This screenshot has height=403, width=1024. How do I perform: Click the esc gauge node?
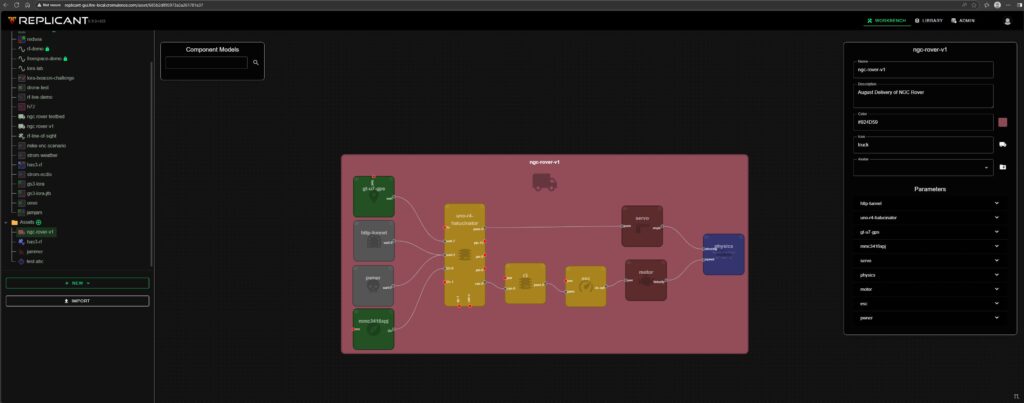point(585,285)
